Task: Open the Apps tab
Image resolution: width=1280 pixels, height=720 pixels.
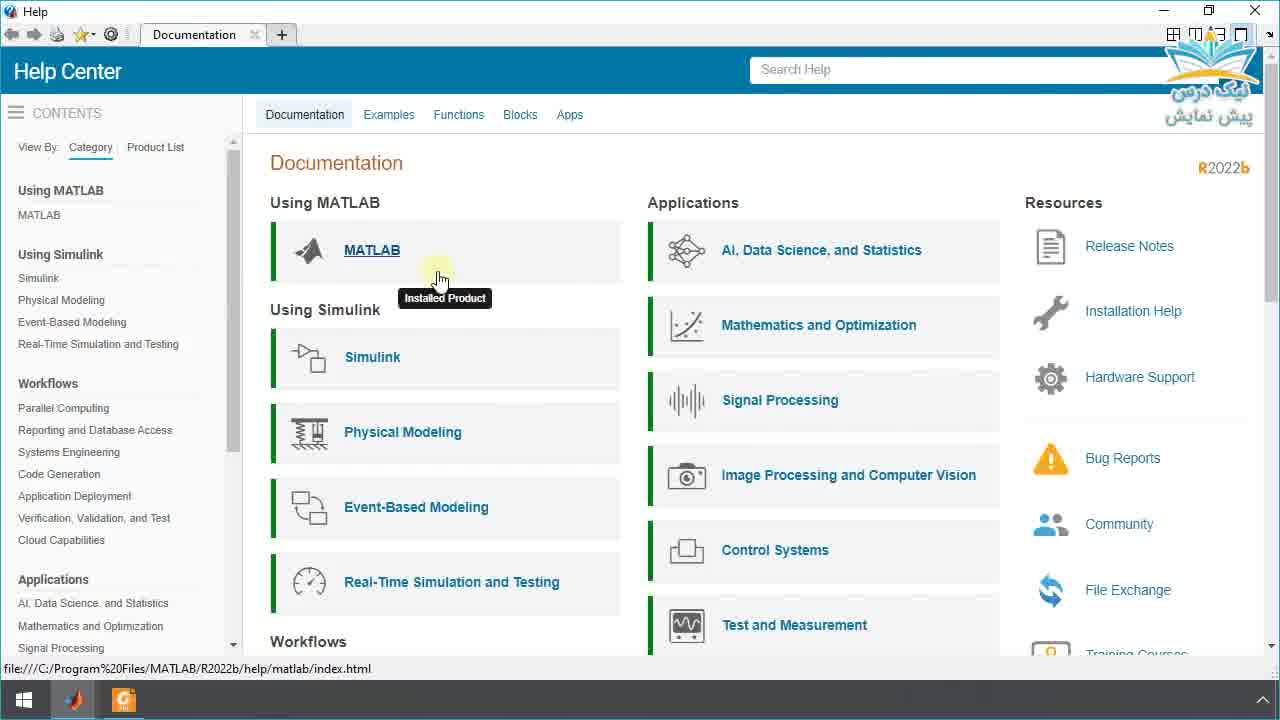Action: click(570, 115)
